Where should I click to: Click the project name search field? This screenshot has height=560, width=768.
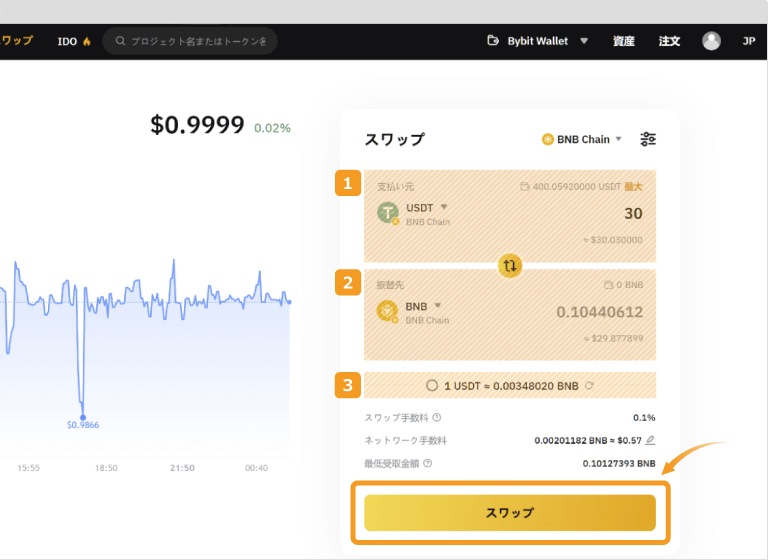pos(190,41)
